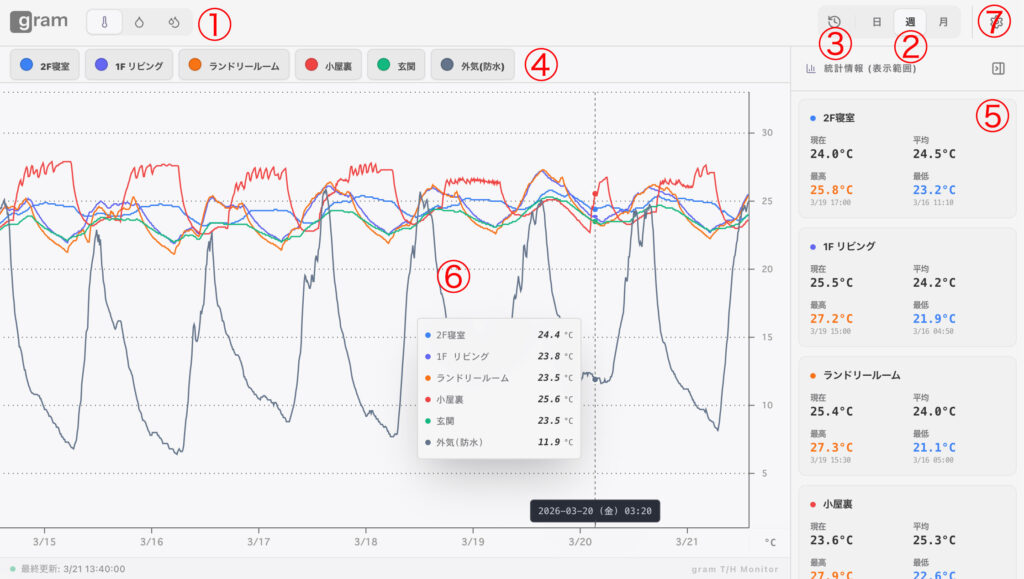The image size is (1024, 579).
Task: Toggle the 小屋裏 sensor series
Action: tap(328, 66)
